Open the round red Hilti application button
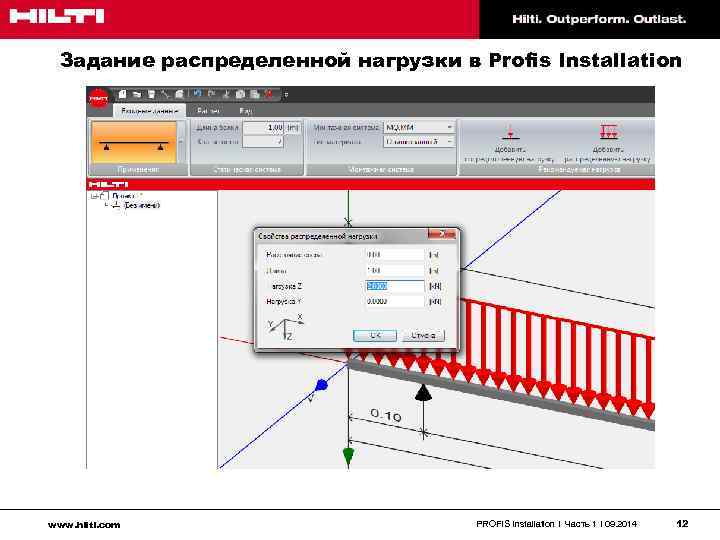The image size is (720, 540). 98,98
